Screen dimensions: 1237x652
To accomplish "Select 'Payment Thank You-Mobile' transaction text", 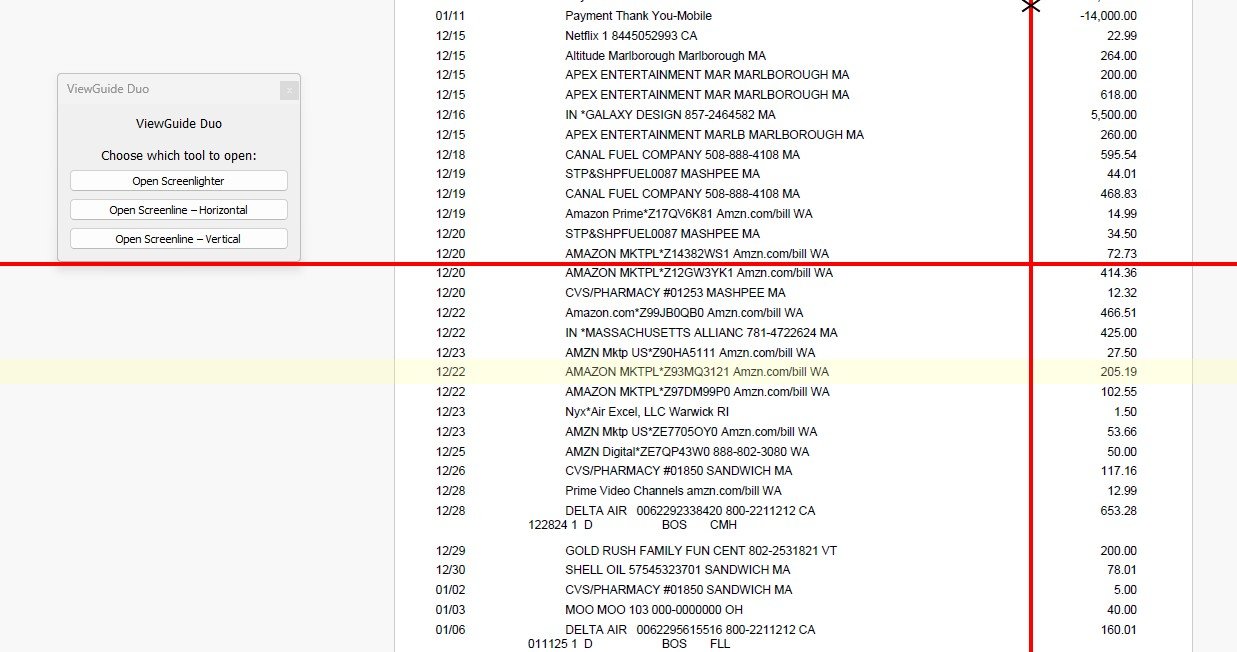I will point(638,16).
